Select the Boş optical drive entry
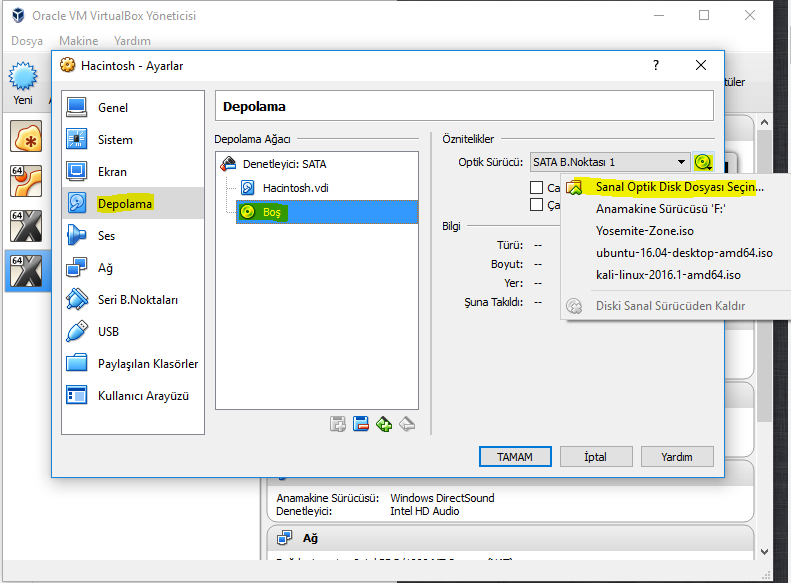Image resolution: width=791 pixels, height=583 pixels. (x=327, y=212)
